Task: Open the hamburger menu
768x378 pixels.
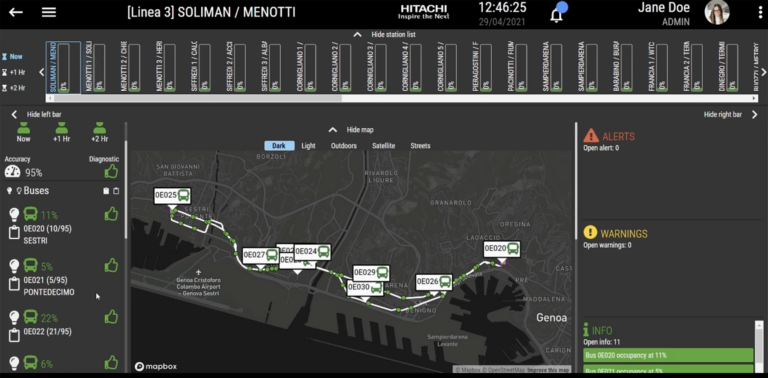Action: (48, 12)
